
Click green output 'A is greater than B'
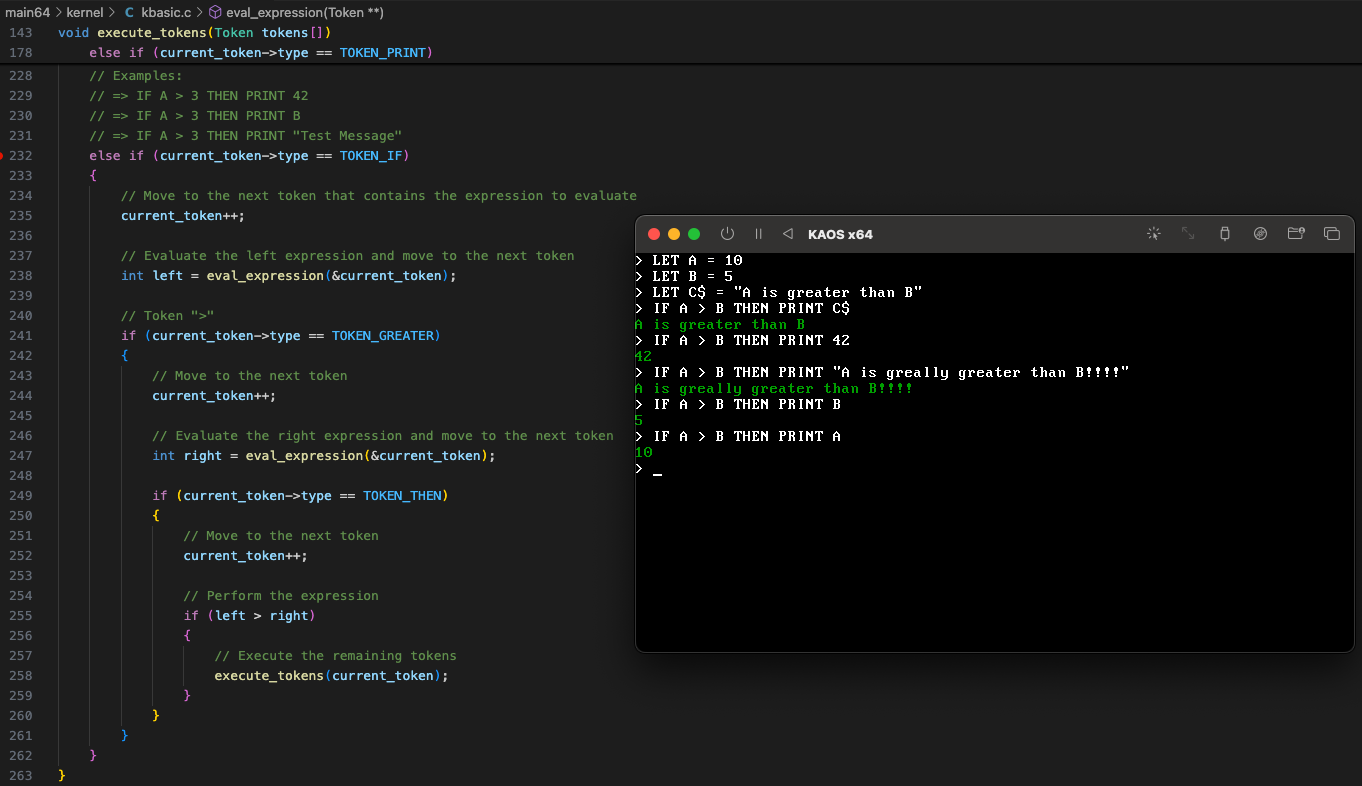(720, 324)
